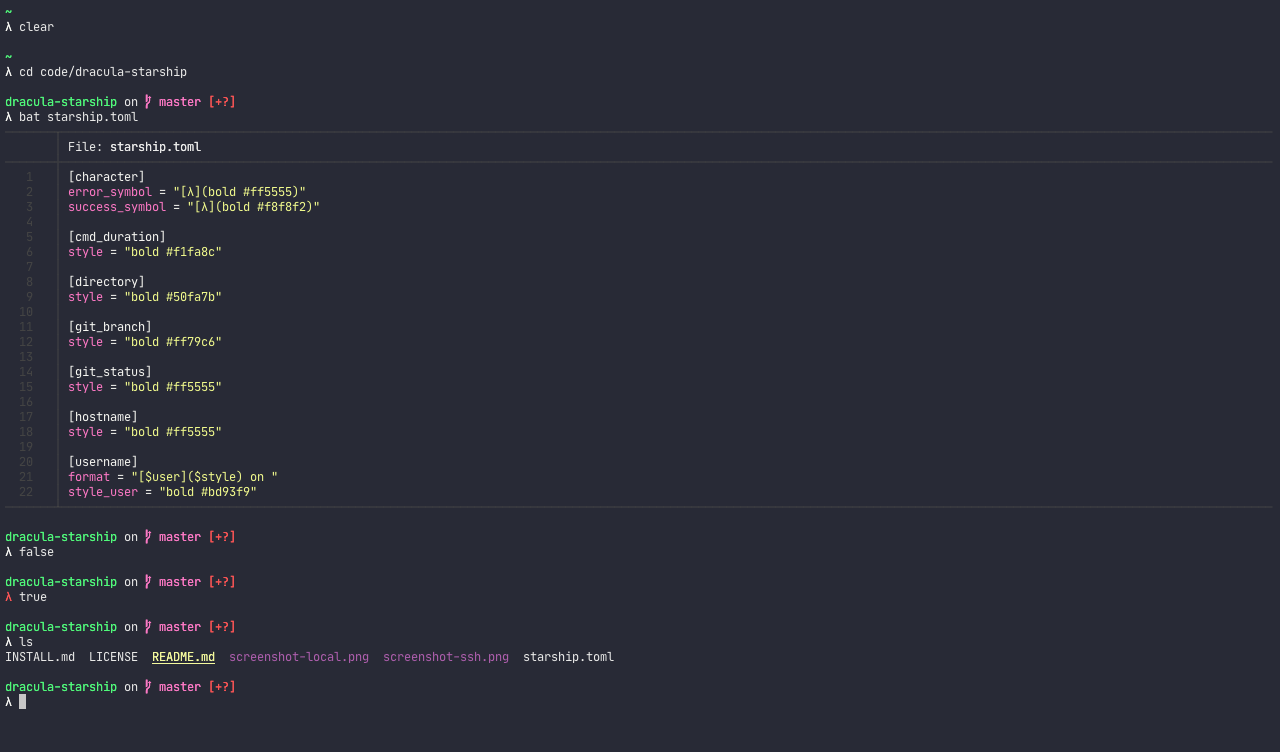Click the lambda prompt before "clear"
Image resolution: width=1280 pixels, height=752 pixels.
click(9, 27)
